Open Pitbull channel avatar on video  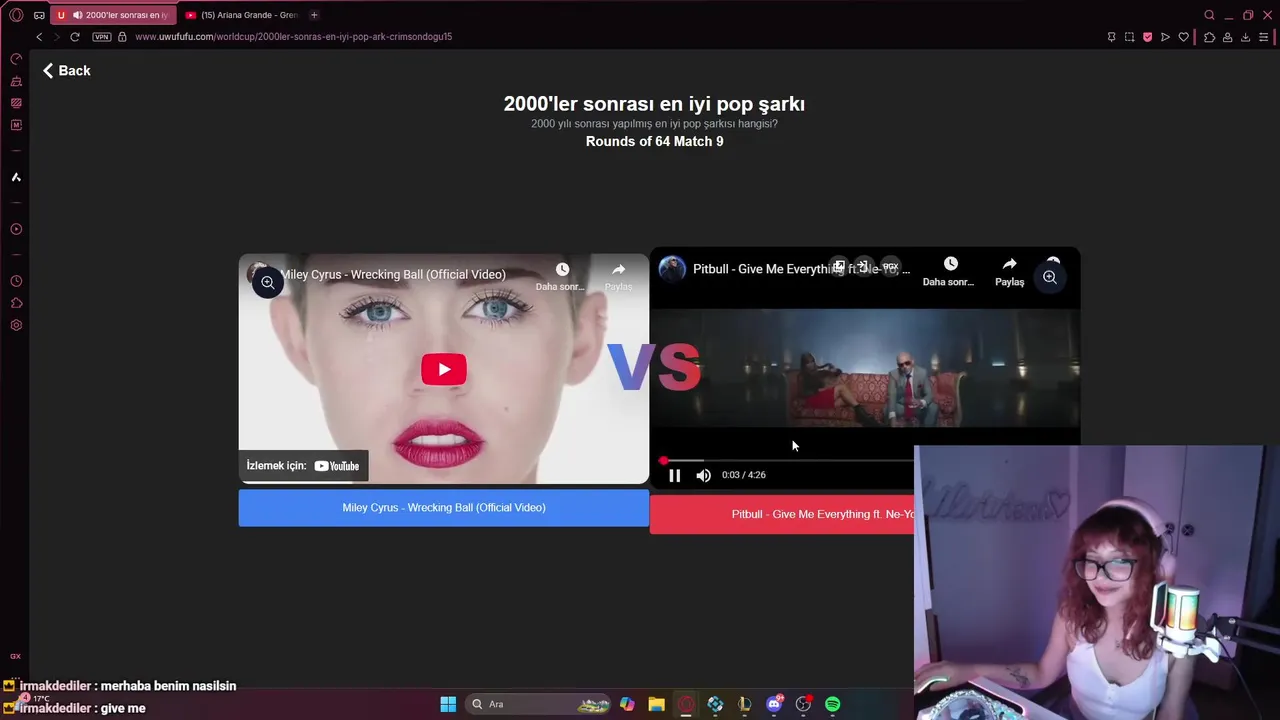coord(672,269)
